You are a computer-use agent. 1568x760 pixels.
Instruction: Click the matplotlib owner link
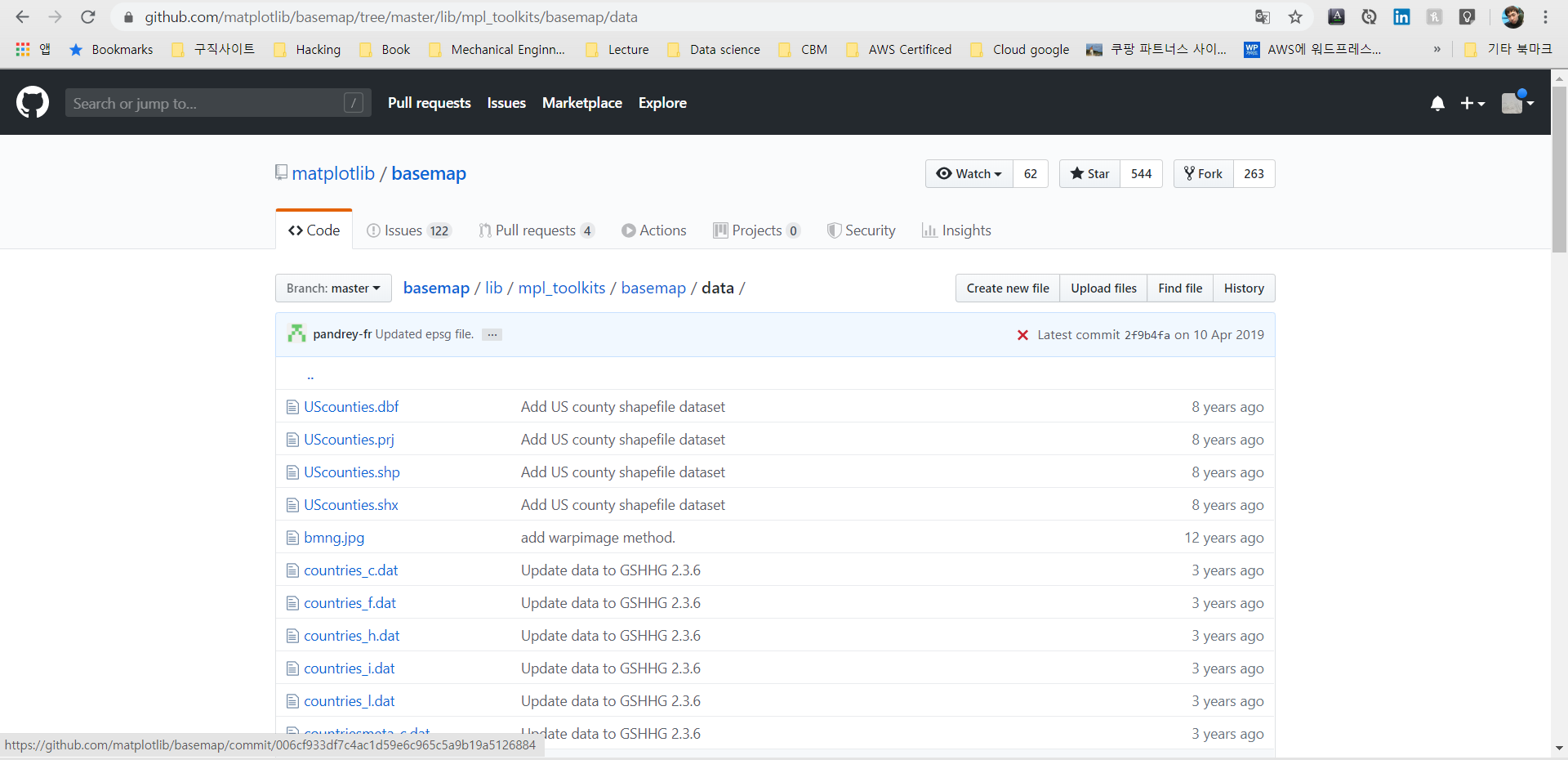pos(333,173)
